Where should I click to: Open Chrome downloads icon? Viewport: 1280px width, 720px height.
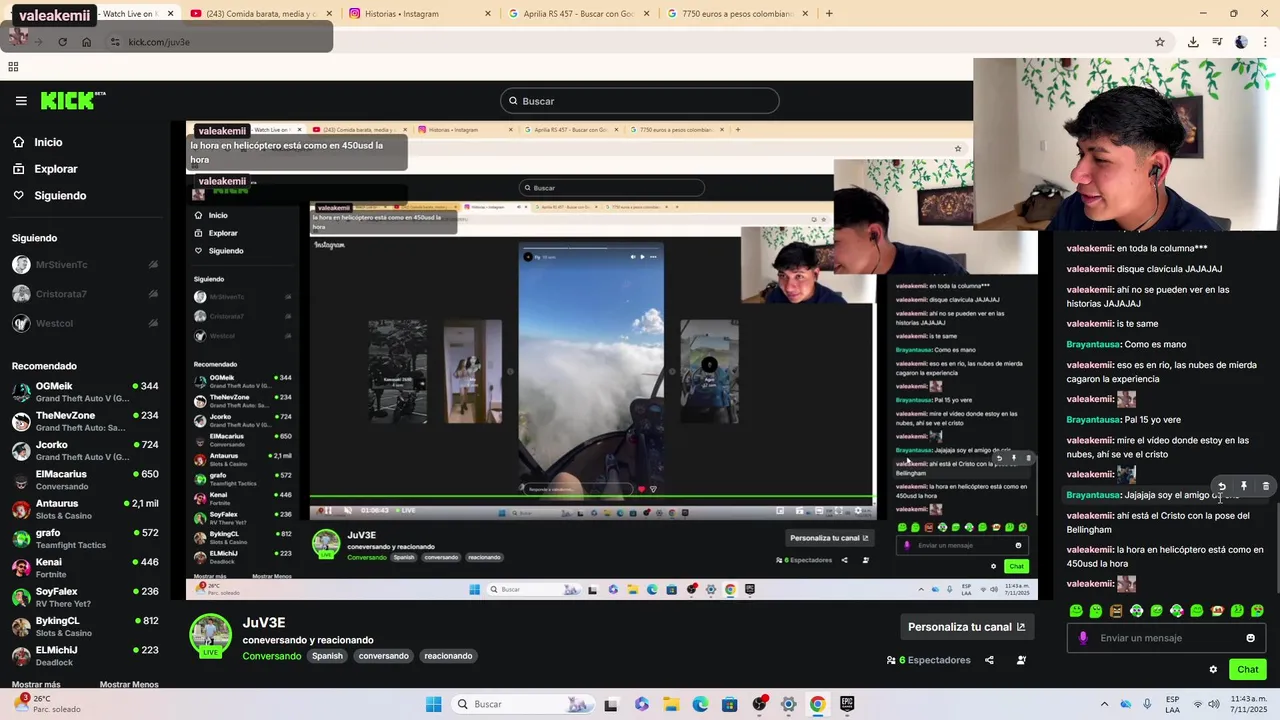(x=1193, y=42)
